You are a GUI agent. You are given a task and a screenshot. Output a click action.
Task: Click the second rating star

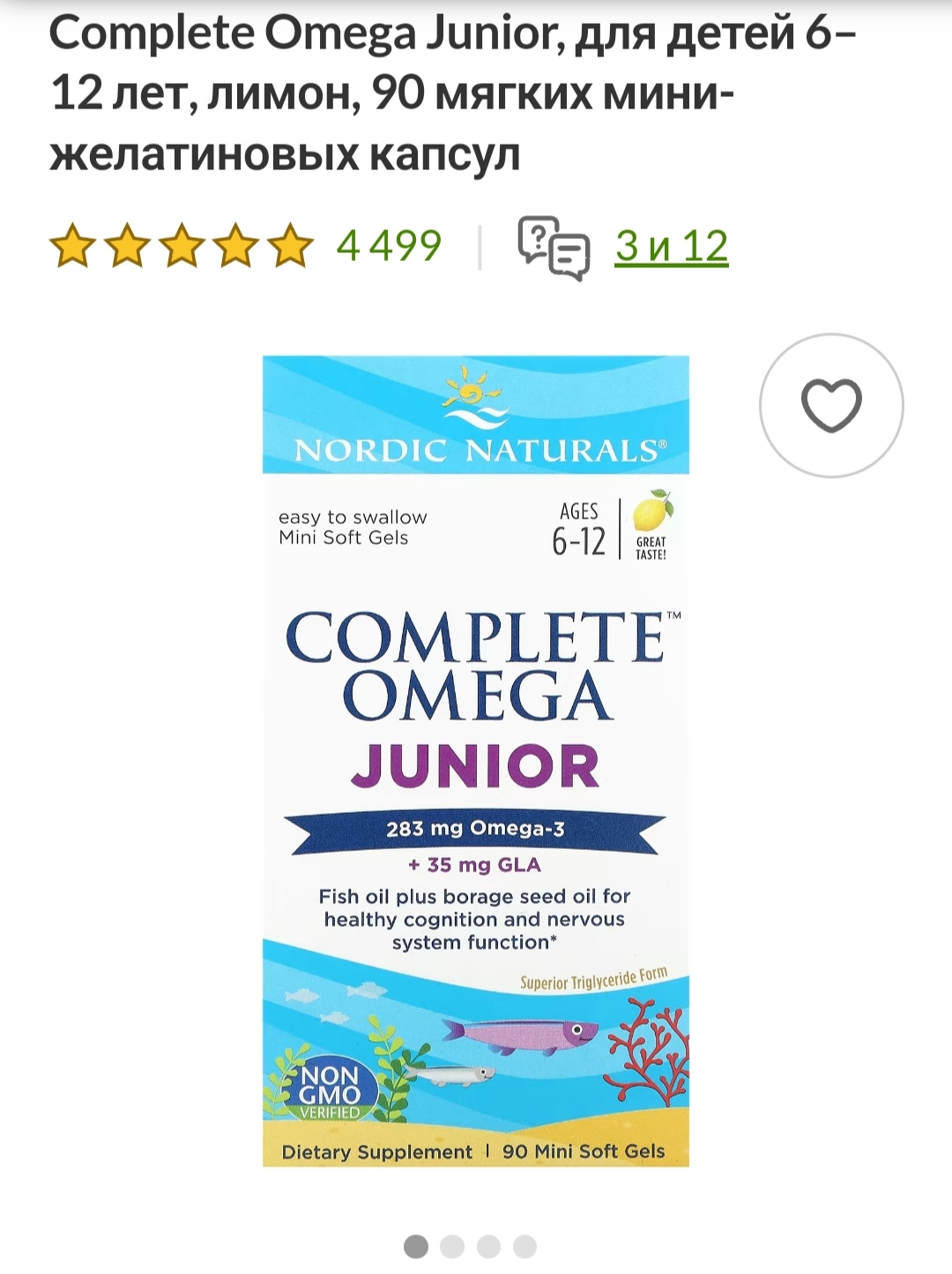point(127,246)
